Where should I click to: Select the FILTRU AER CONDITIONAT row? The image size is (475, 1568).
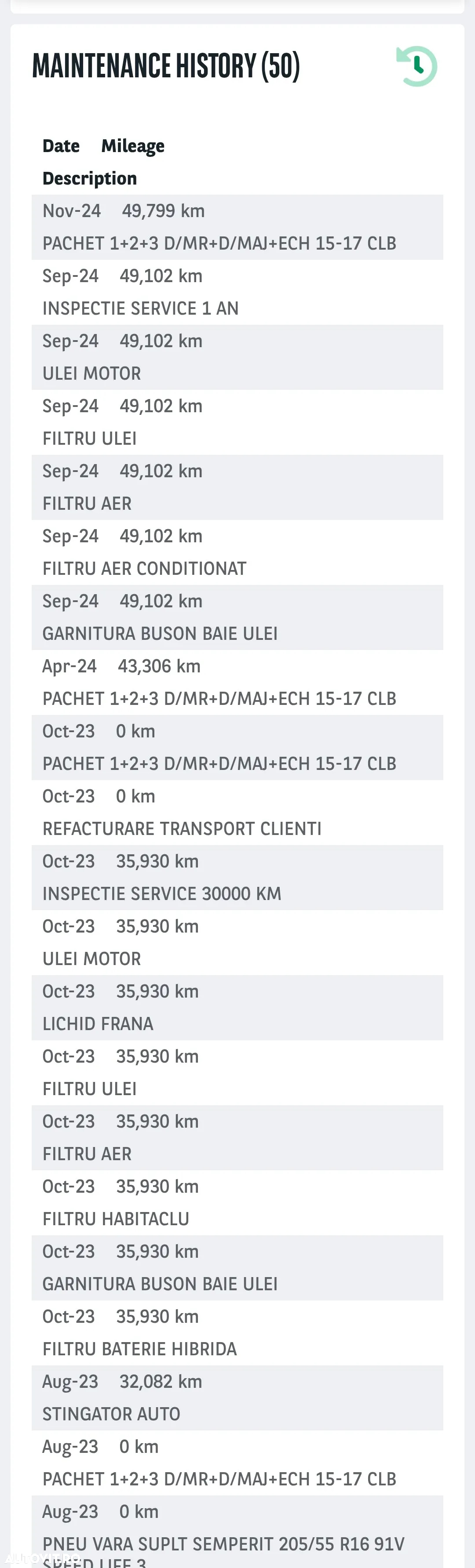coord(237,553)
